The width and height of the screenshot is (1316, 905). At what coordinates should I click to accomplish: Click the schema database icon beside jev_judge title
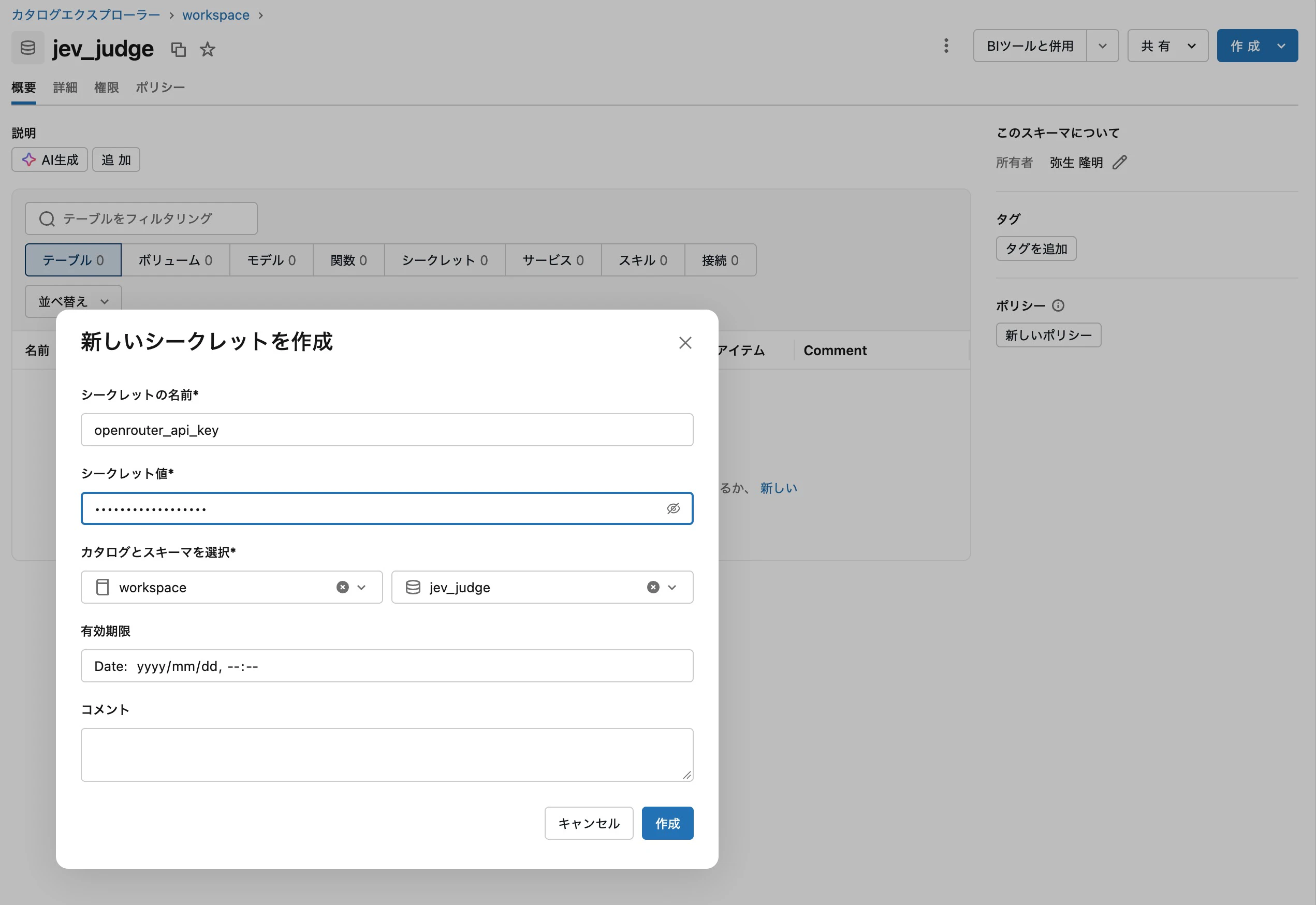pyautogui.click(x=28, y=48)
